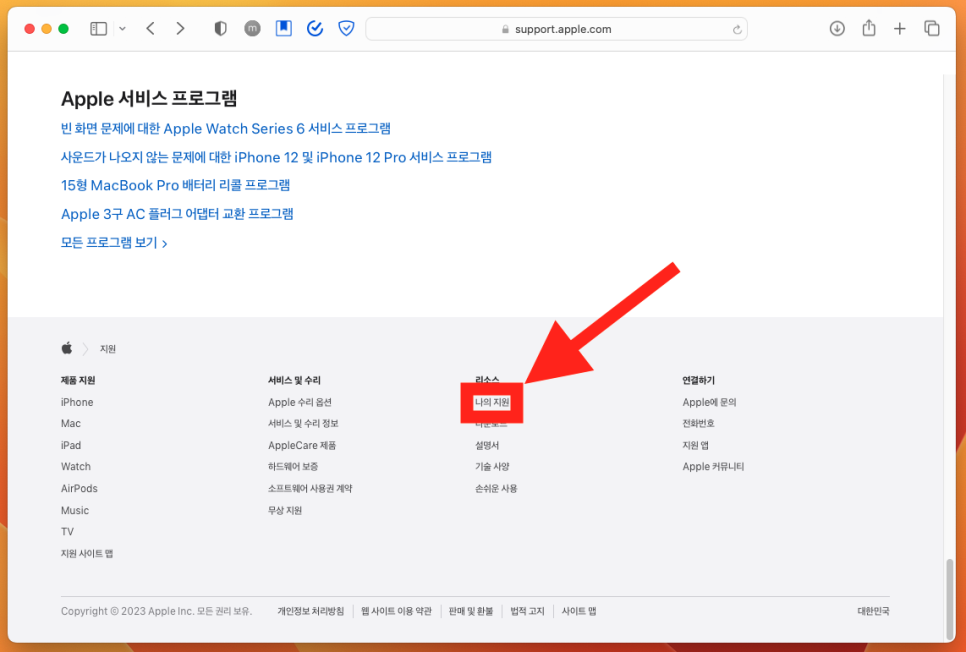This screenshot has height=652, width=966.
Task: Open Apple 수리 옵션 link
Action: (x=300, y=402)
